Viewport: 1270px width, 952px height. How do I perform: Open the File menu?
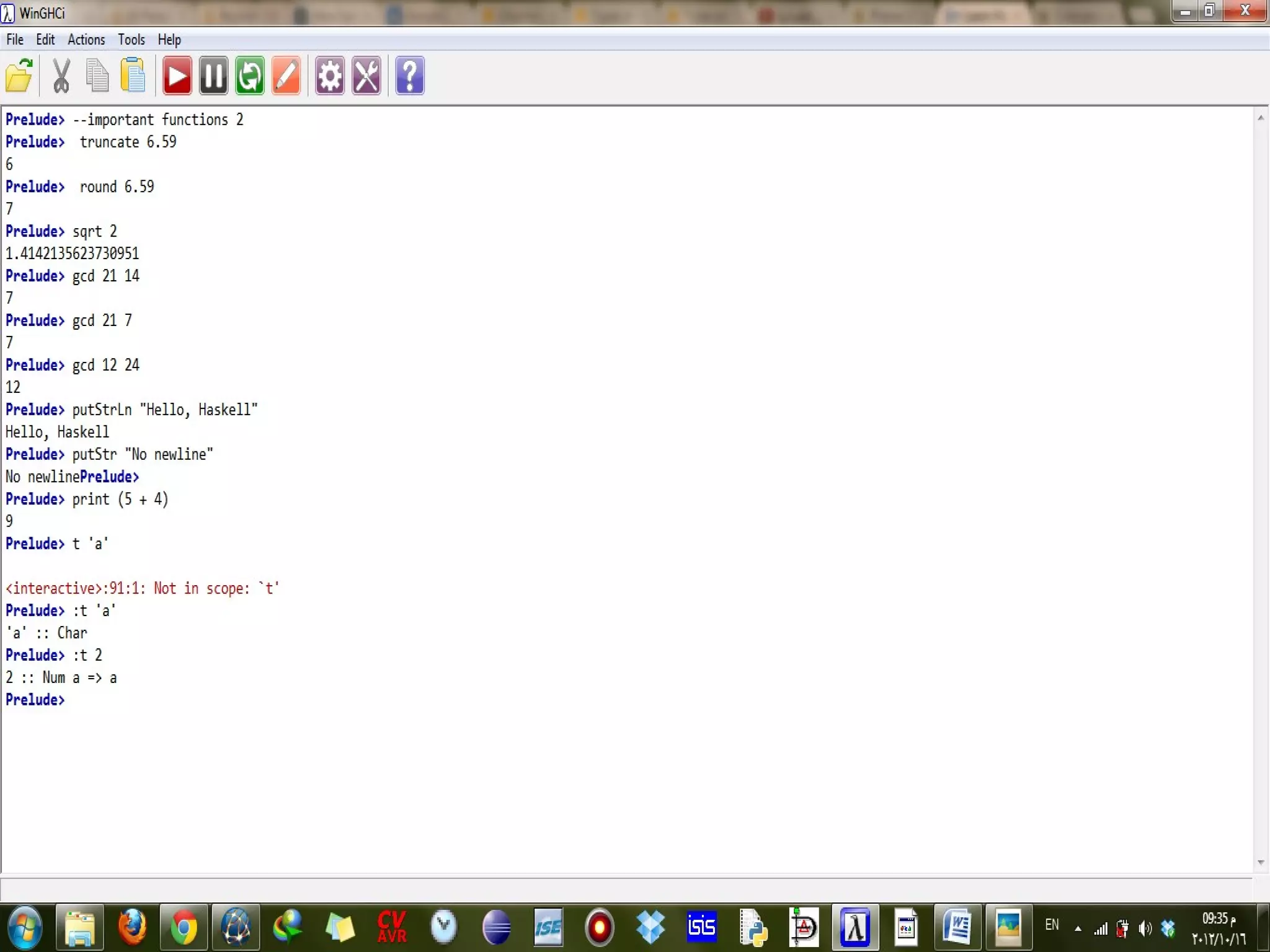(15, 40)
